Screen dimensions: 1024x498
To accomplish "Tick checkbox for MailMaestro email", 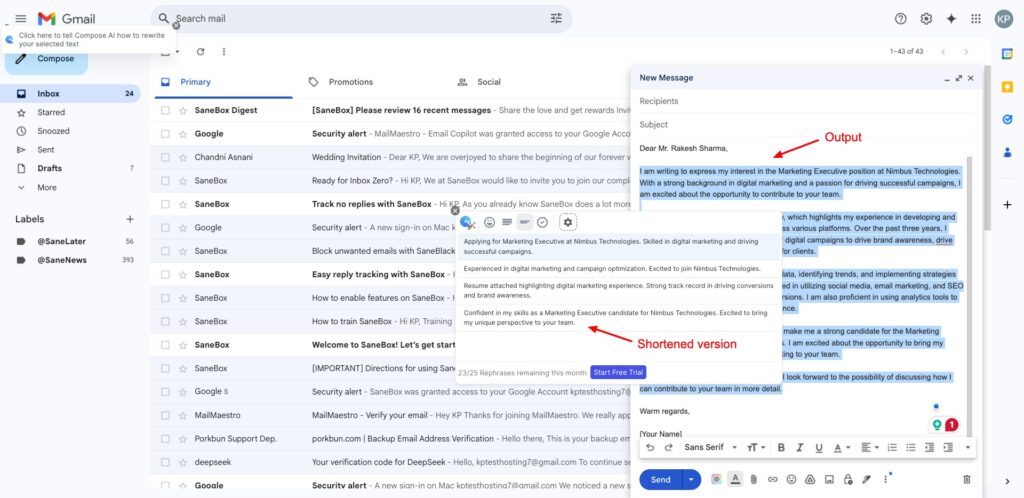I will coord(165,415).
